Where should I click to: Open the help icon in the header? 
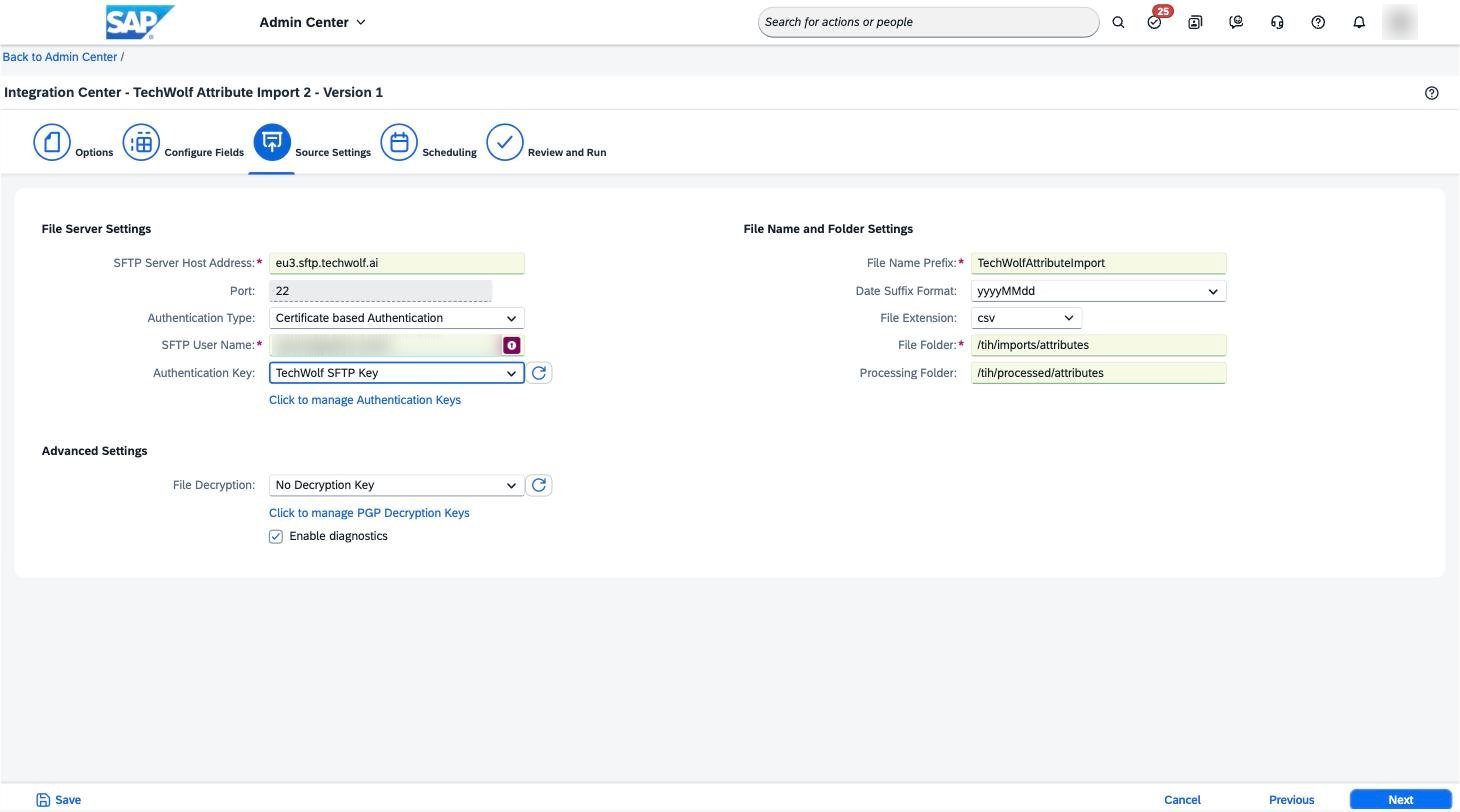[x=1318, y=22]
